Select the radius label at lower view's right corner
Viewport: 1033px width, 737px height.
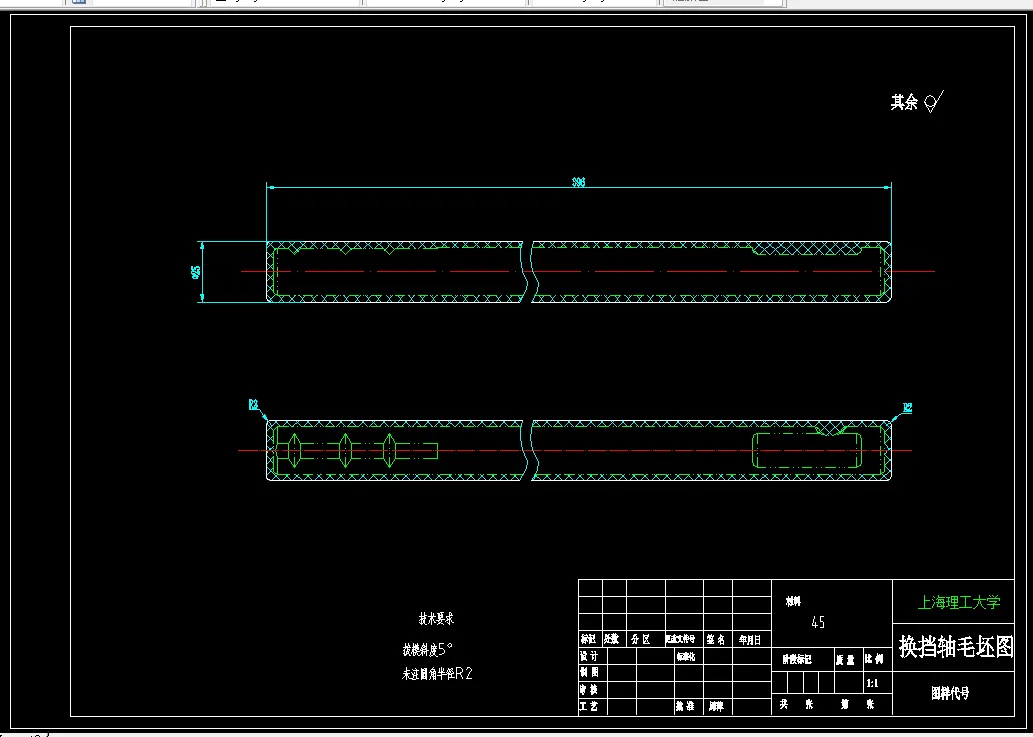coord(907,408)
